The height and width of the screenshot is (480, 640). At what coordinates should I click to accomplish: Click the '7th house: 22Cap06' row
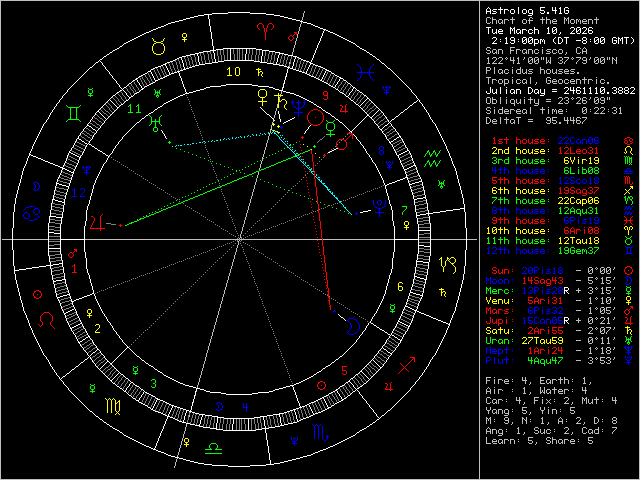click(x=545, y=200)
